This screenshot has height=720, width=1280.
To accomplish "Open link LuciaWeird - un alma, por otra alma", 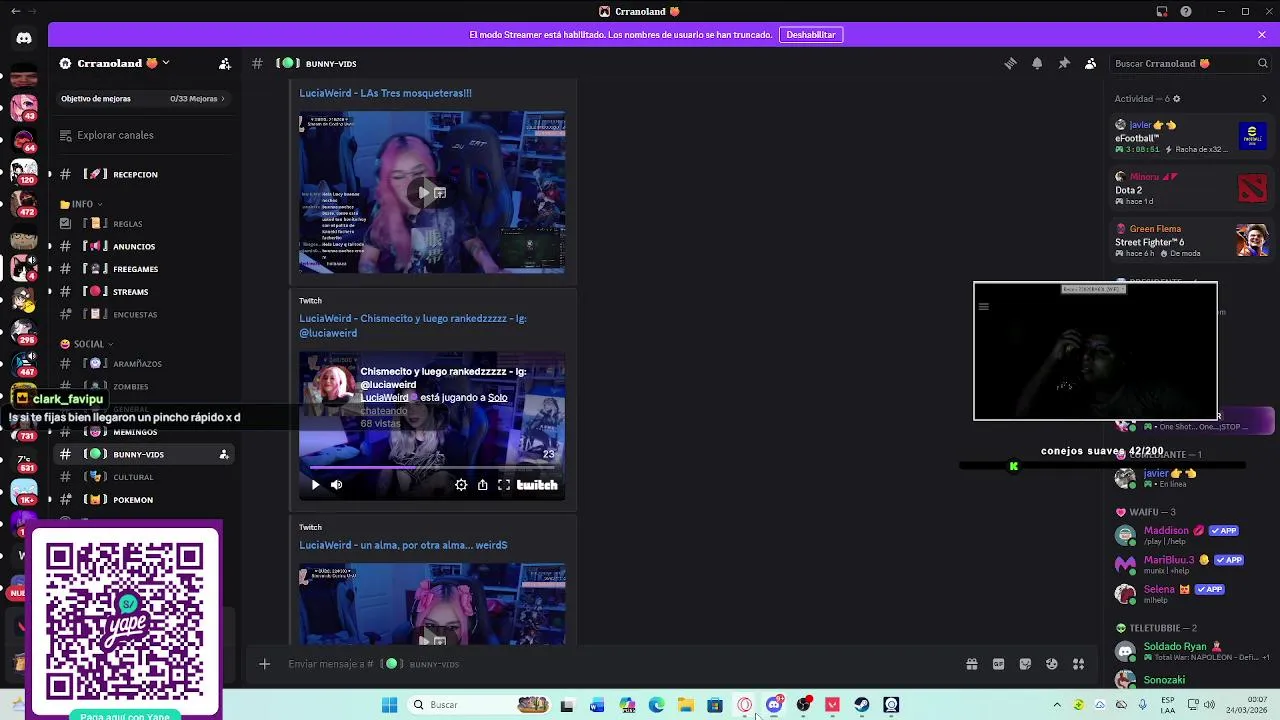I will click(403, 545).
